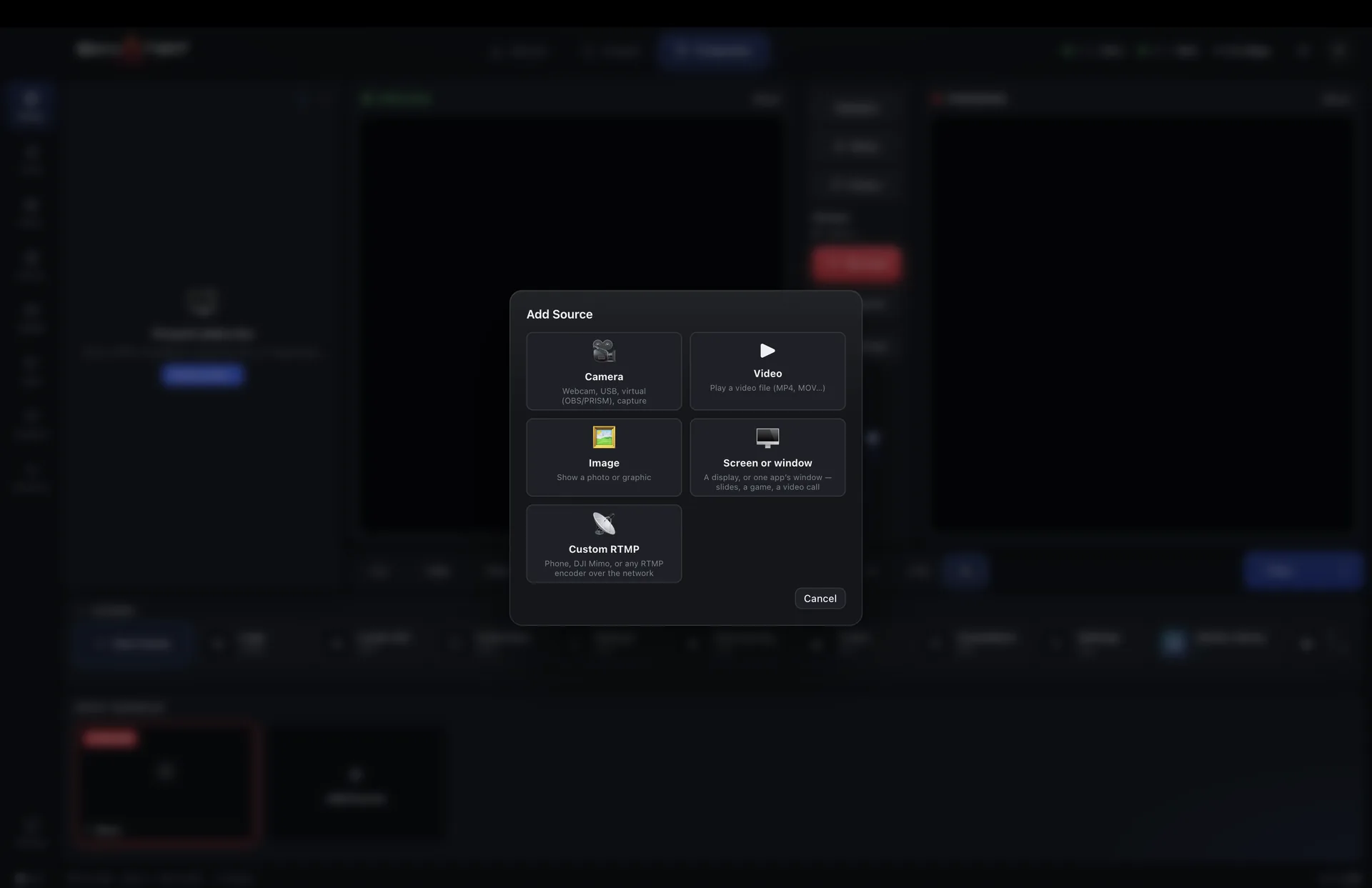
Task: Add a Screen or window source
Action: pos(767,457)
